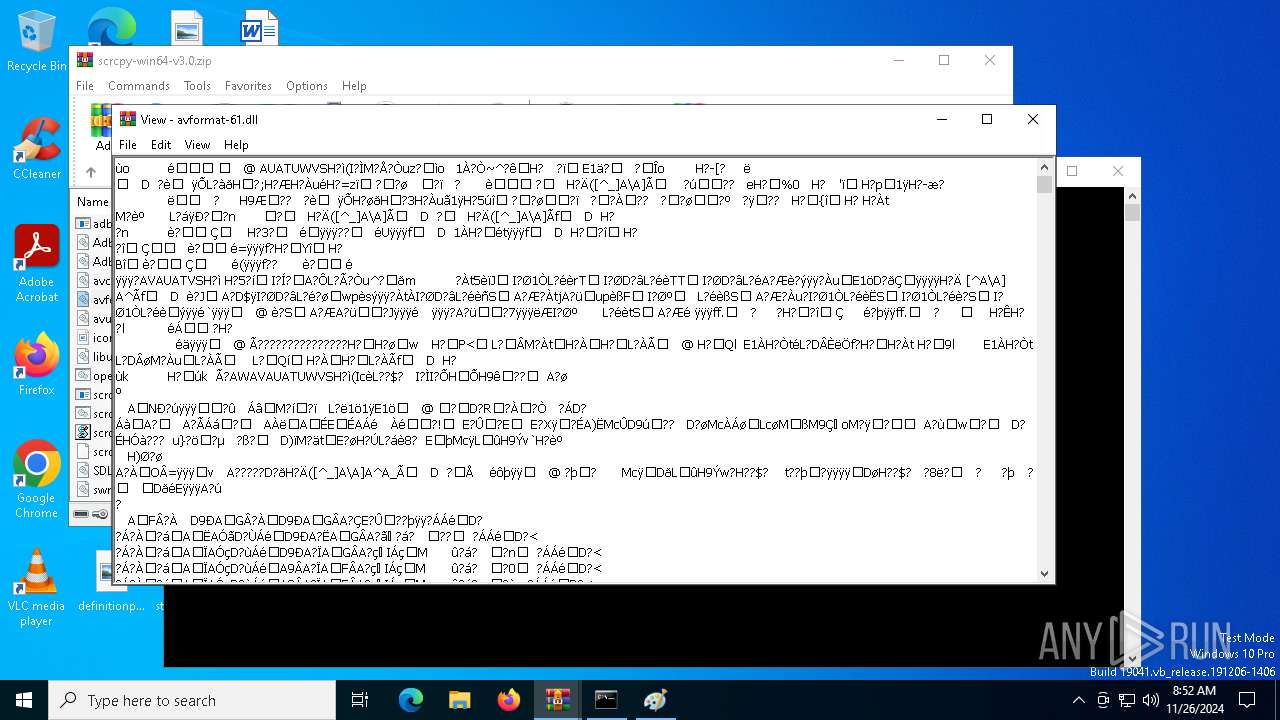Open the Edit menu in the View window

pos(161,145)
